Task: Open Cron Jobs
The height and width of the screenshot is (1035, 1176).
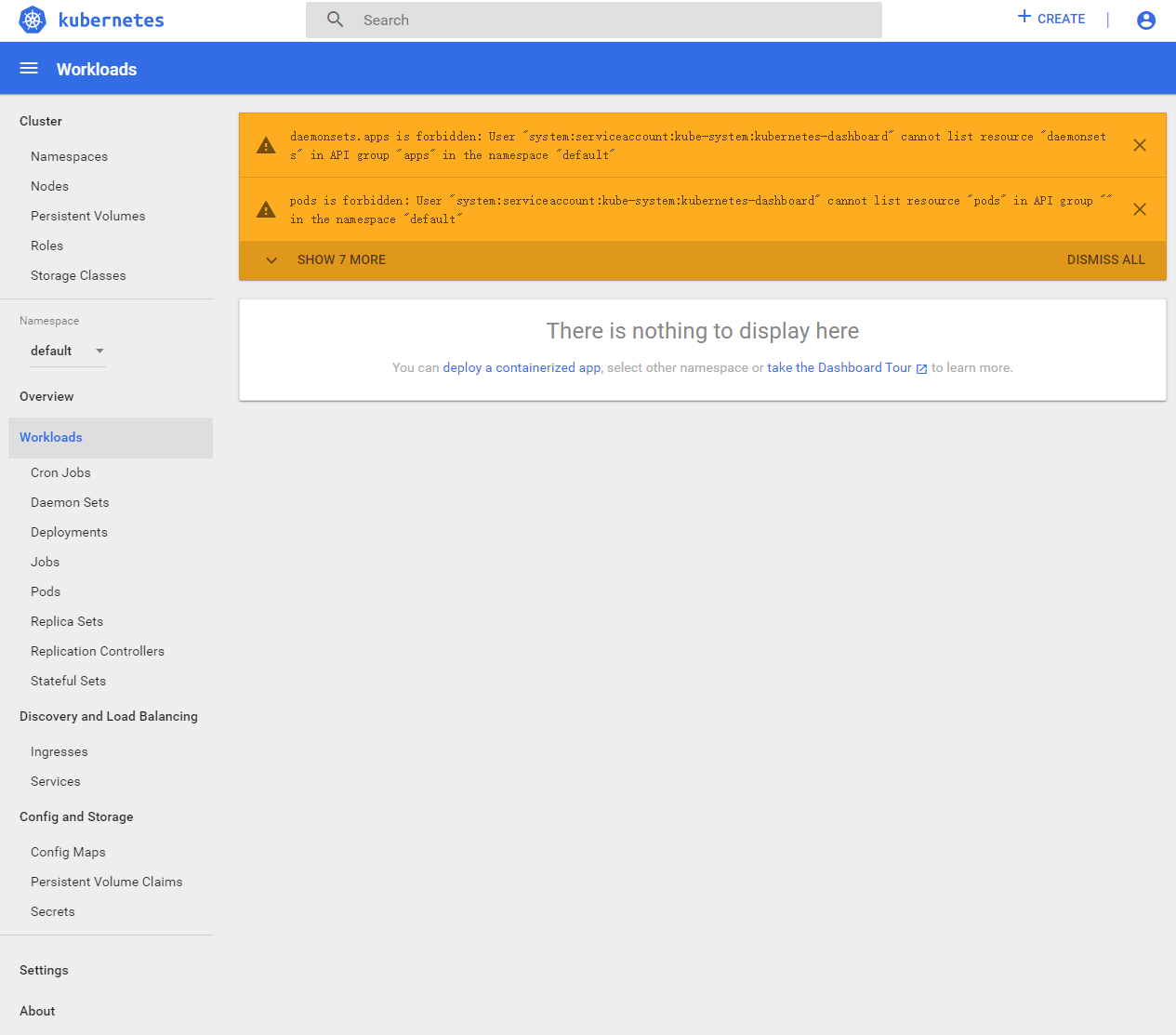Action: pyautogui.click(x=60, y=472)
